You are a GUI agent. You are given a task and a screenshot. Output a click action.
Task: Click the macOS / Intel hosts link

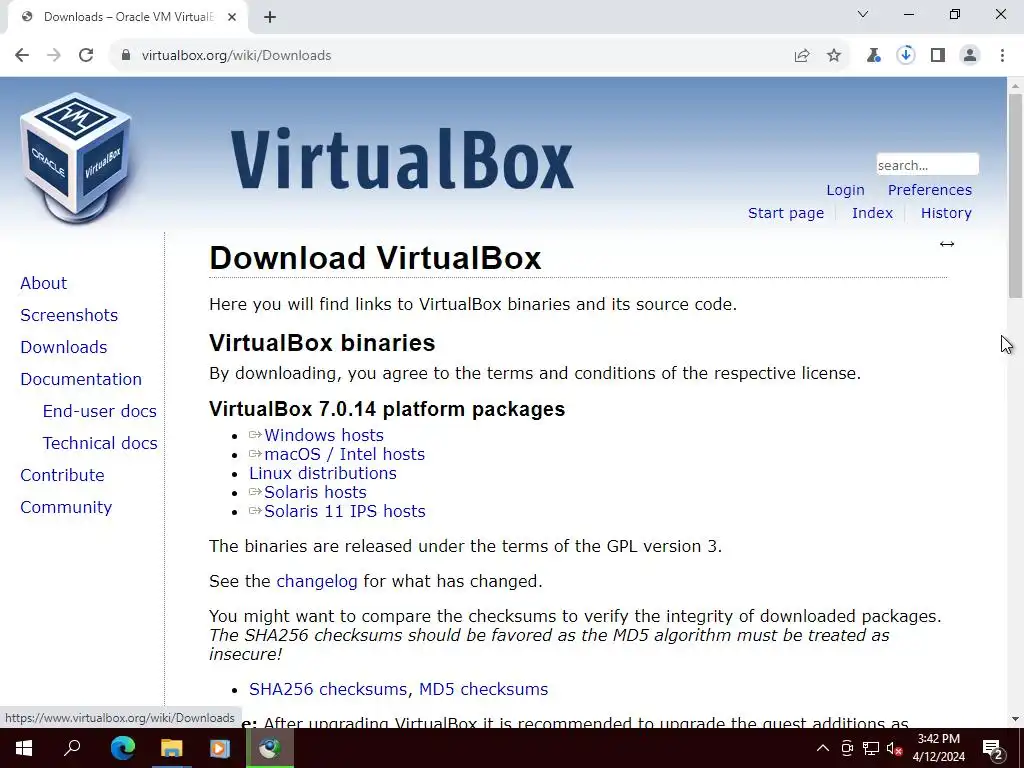[x=344, y=454]
